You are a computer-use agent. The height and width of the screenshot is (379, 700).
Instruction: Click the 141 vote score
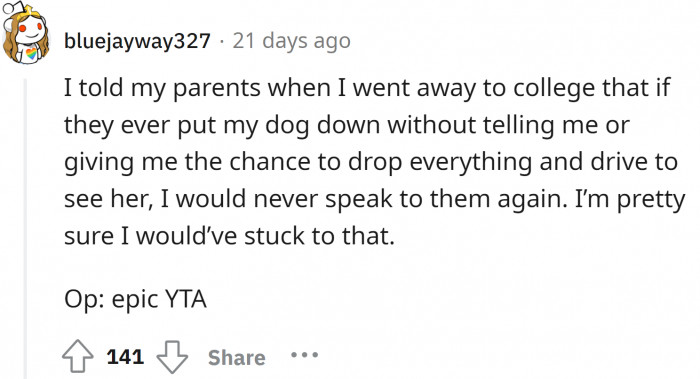coord(125,357)
